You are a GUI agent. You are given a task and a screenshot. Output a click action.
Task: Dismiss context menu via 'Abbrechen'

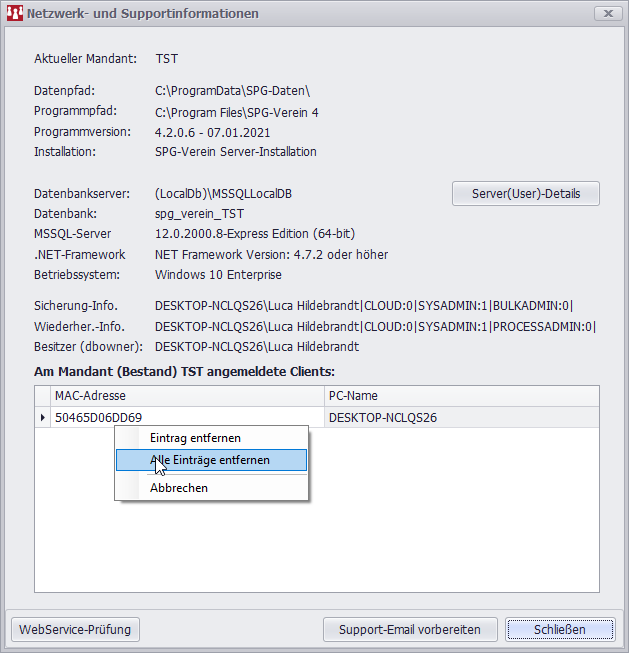pyautogui.click(x=179, y=488)
